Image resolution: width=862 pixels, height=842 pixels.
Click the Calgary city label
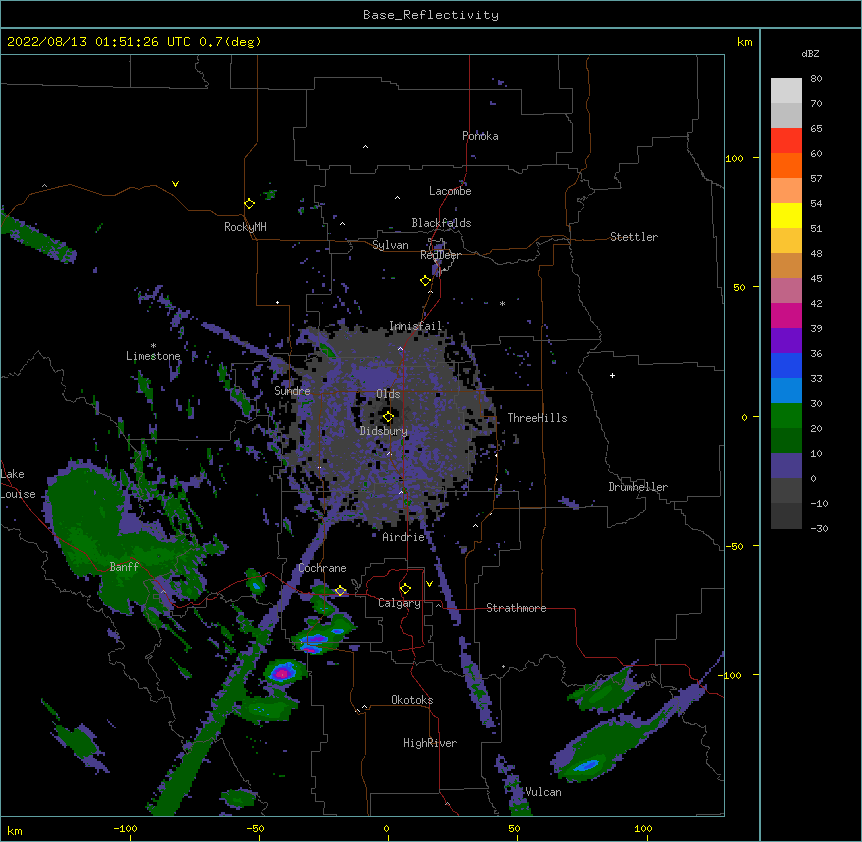399,603
